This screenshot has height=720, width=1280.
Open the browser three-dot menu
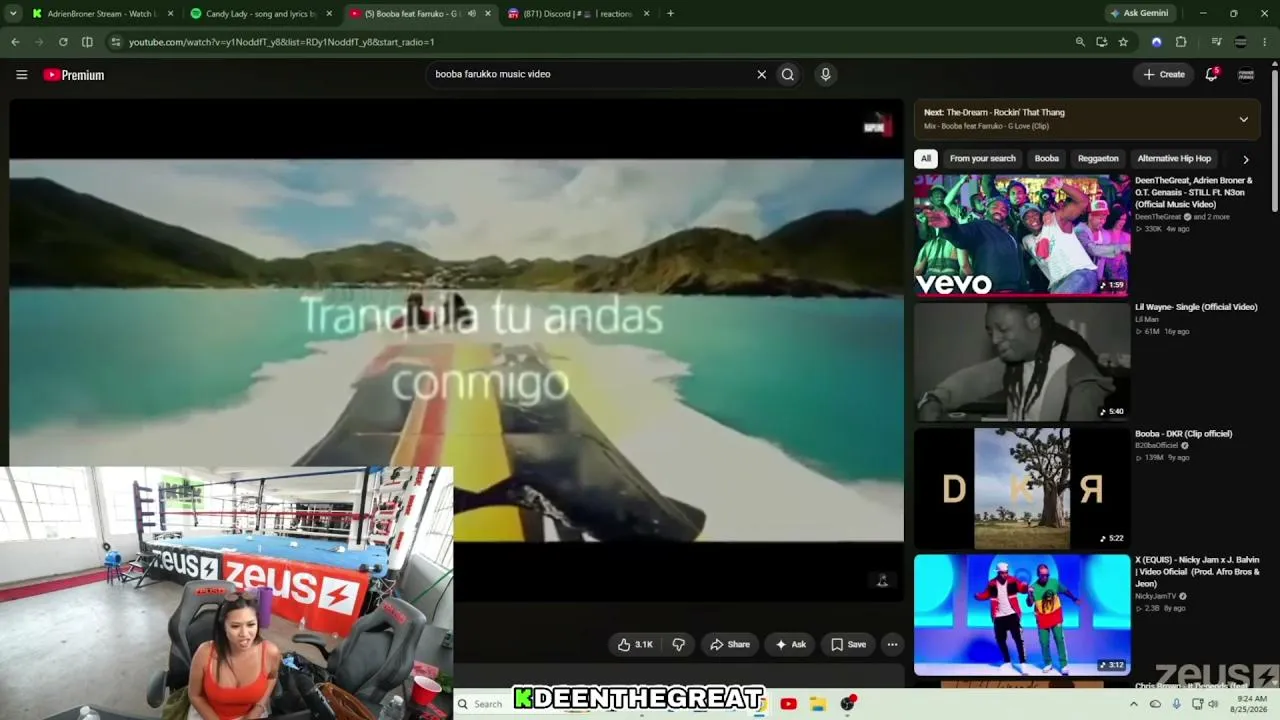(x=1265, y=42)
